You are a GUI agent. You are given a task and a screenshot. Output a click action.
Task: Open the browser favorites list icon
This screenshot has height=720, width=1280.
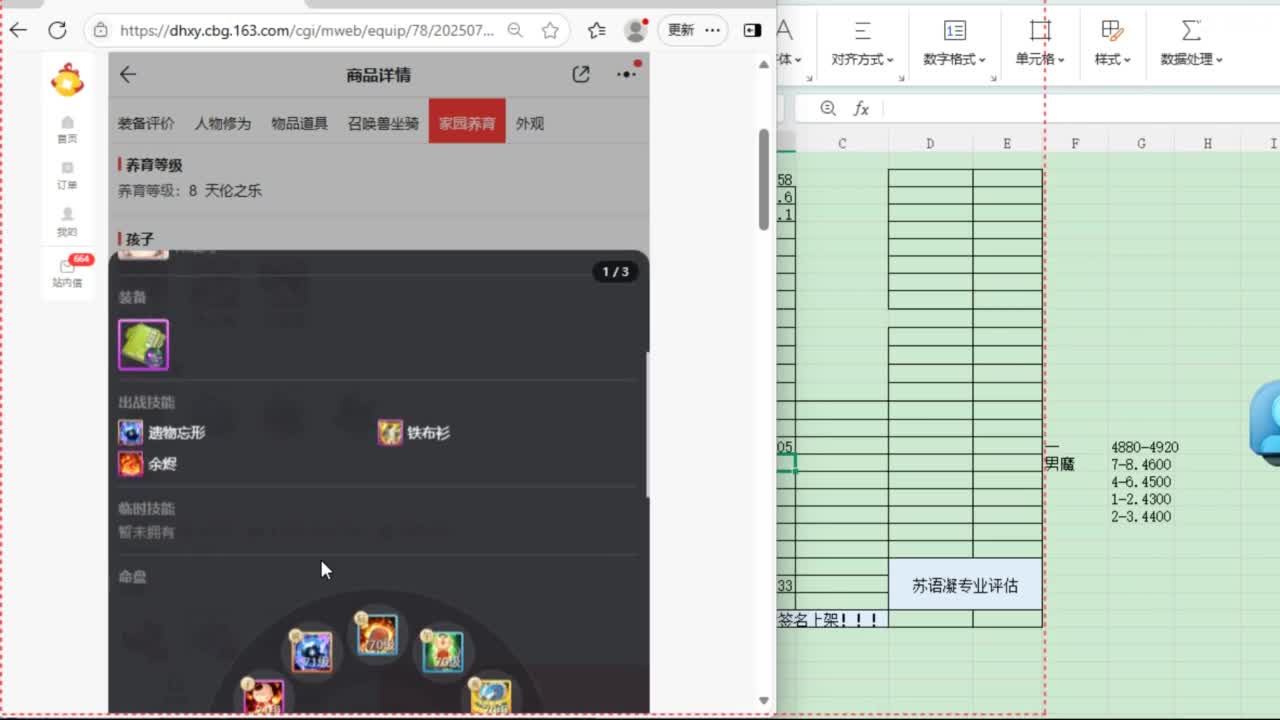[x=597, y=30]
